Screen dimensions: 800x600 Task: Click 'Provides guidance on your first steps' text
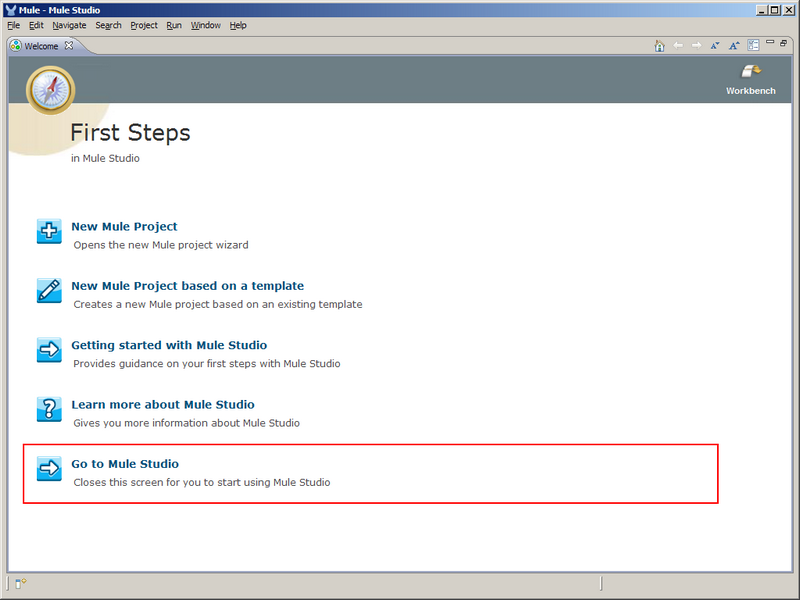tap(207, 364)
